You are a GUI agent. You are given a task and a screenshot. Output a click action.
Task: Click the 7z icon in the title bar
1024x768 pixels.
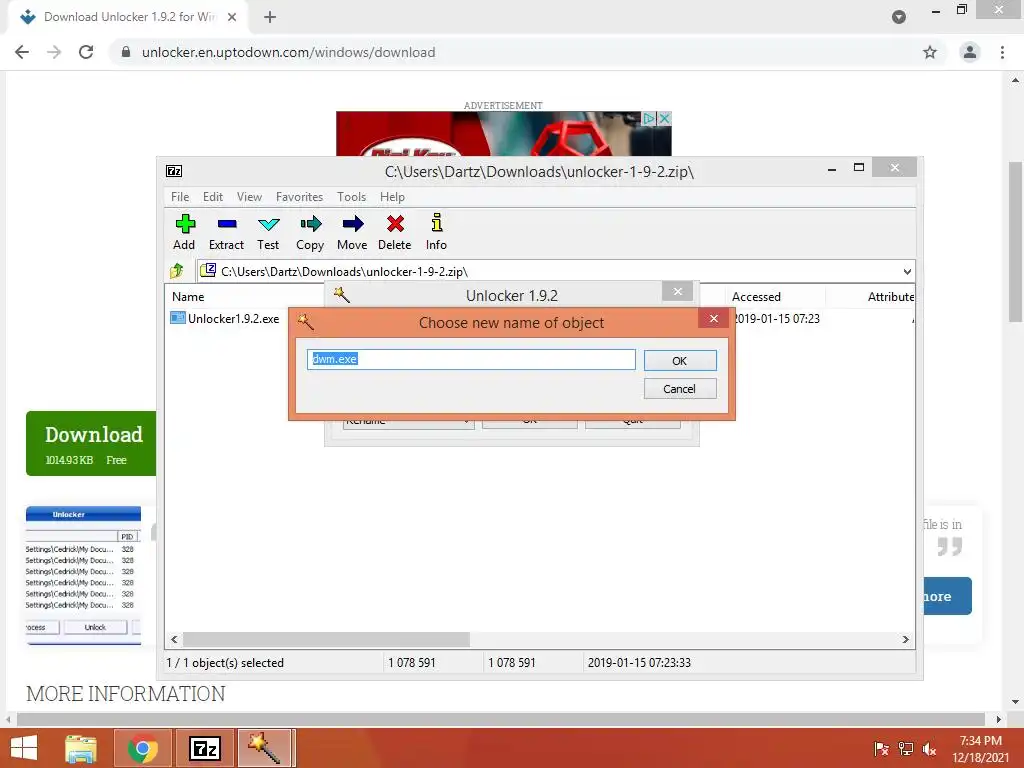point(174,171)
